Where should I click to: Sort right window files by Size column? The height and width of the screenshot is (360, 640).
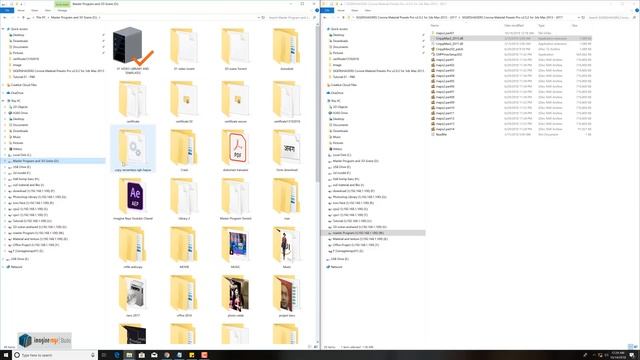pyautogui.click(x=575, y=25)
